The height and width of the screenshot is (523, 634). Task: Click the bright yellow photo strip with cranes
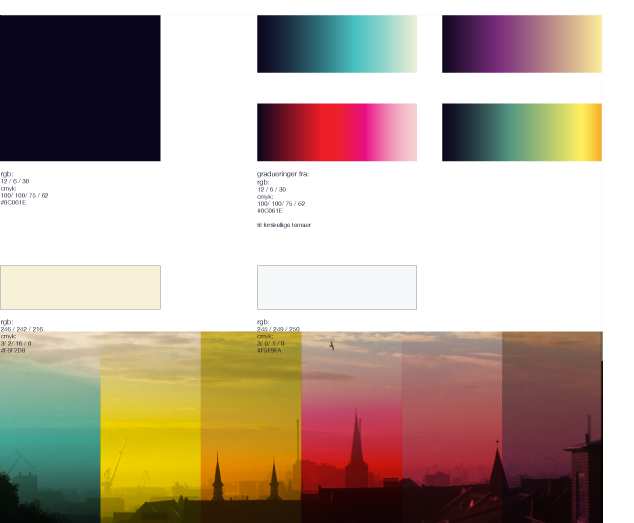150,427
